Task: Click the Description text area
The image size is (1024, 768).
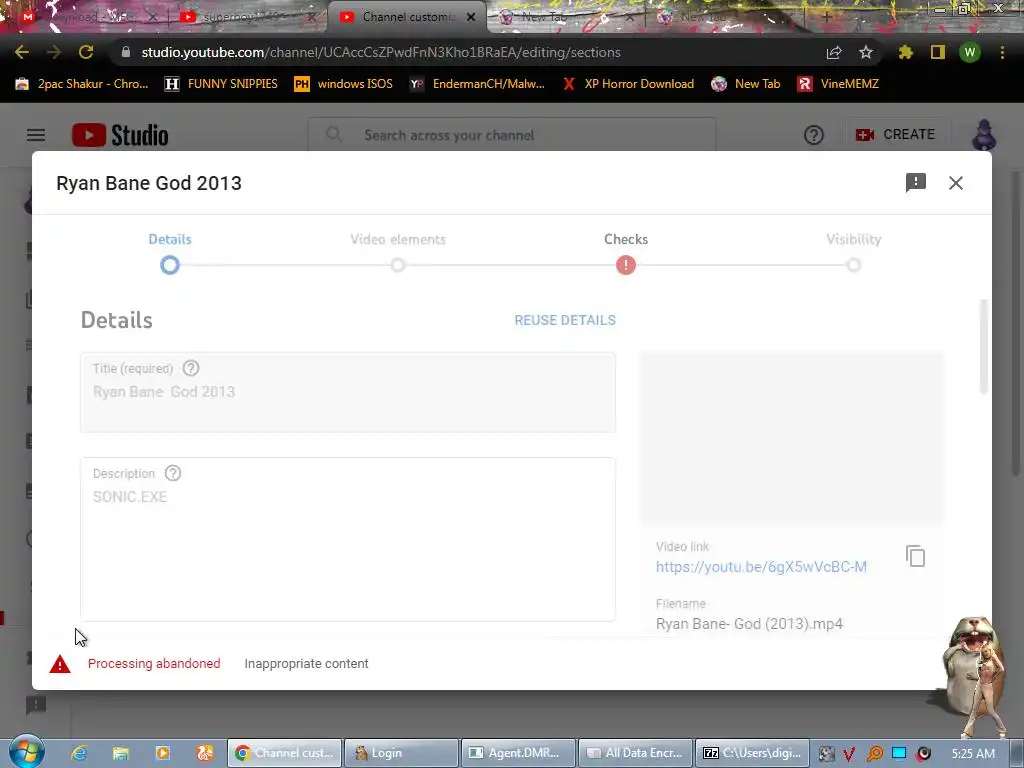Action: tap(347, 539)
